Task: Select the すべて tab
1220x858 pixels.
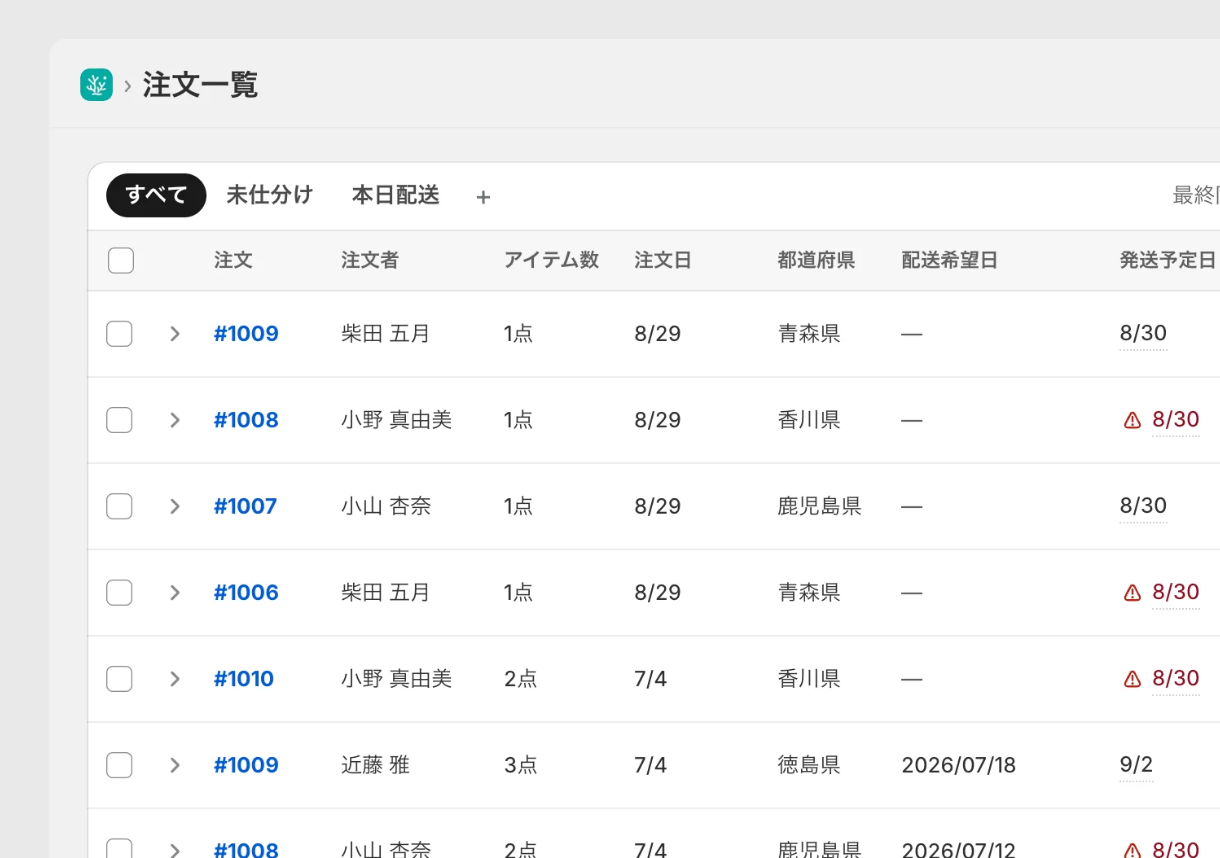Action: click(x=156, y=195)
